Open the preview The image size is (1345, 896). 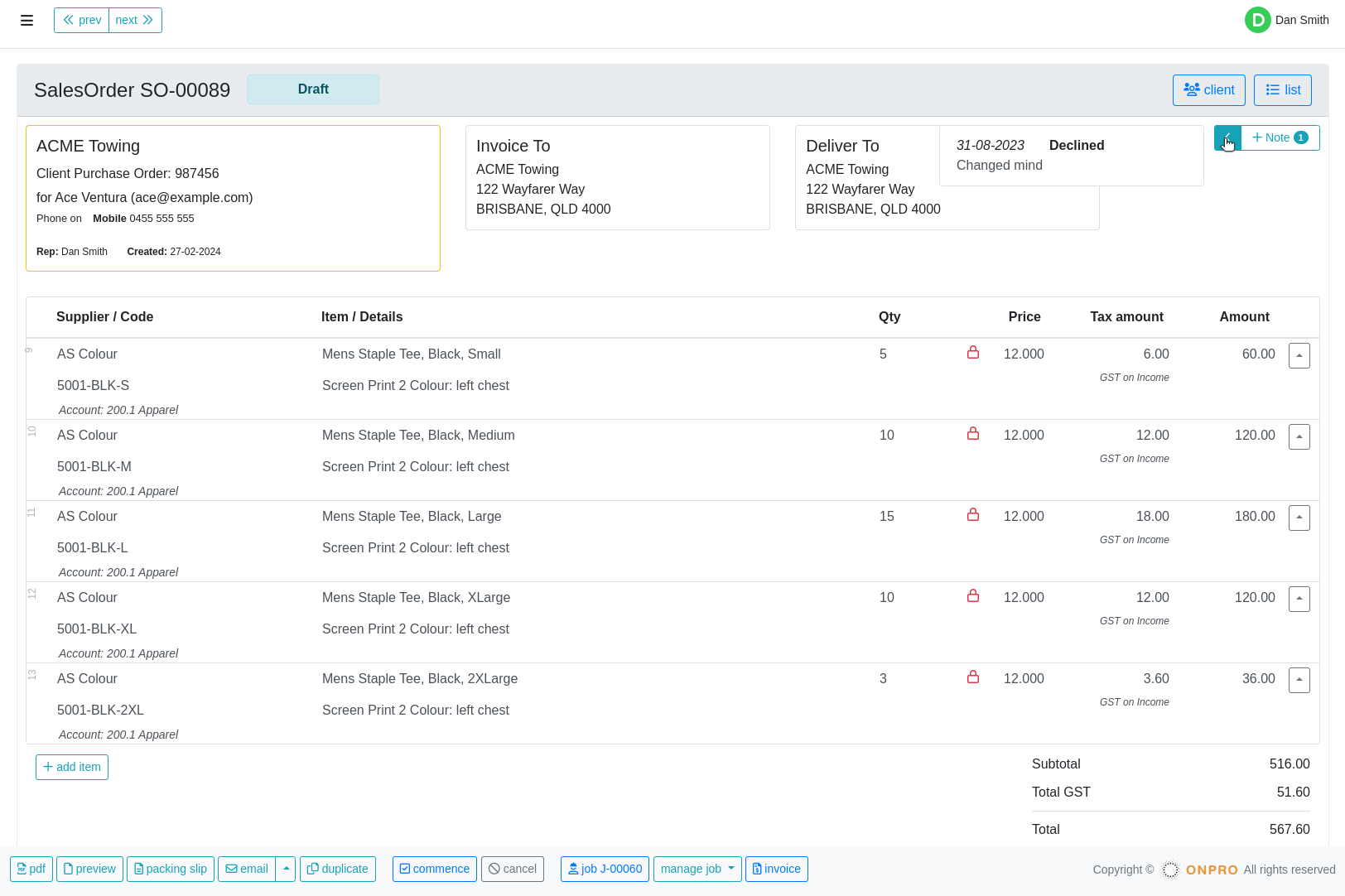[89, 869]
